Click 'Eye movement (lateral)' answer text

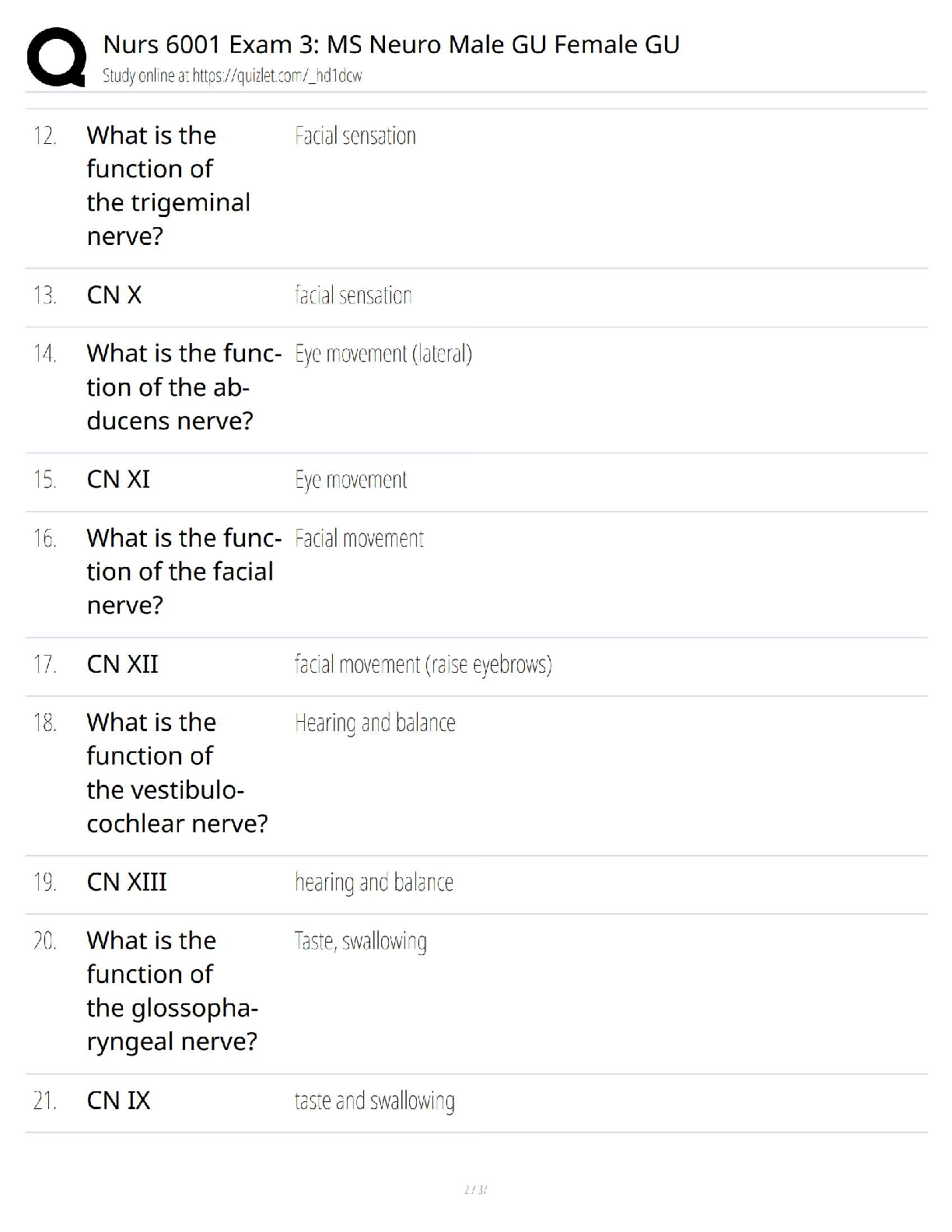coord(383,354)
